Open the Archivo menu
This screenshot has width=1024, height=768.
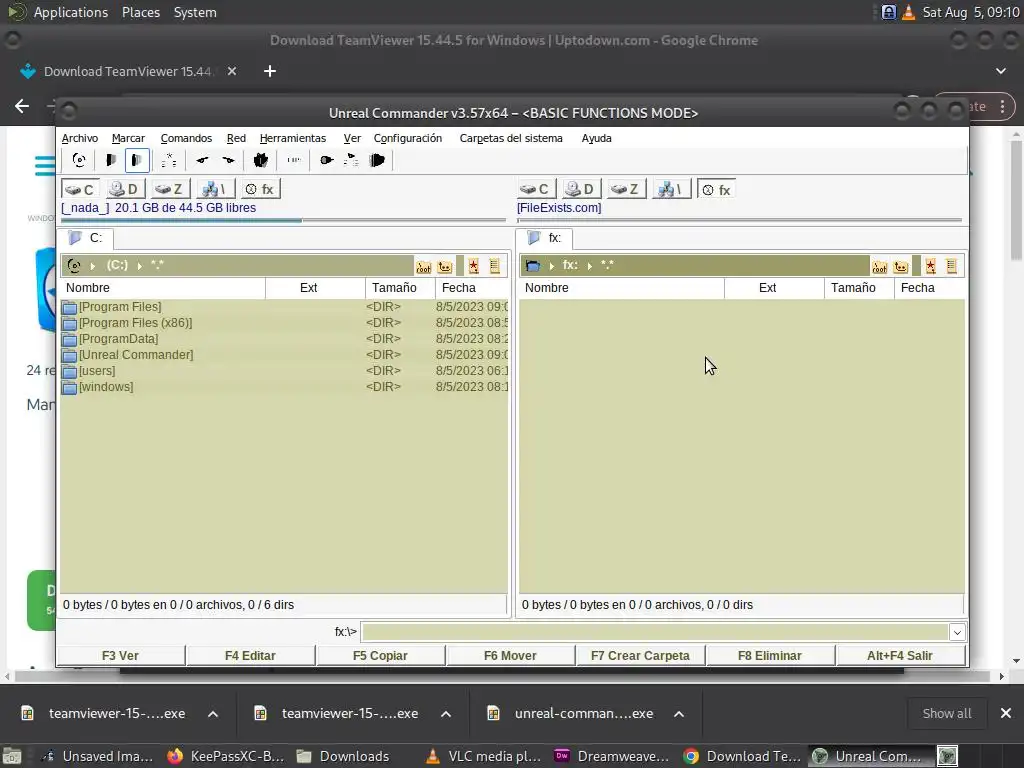(80, 138)
